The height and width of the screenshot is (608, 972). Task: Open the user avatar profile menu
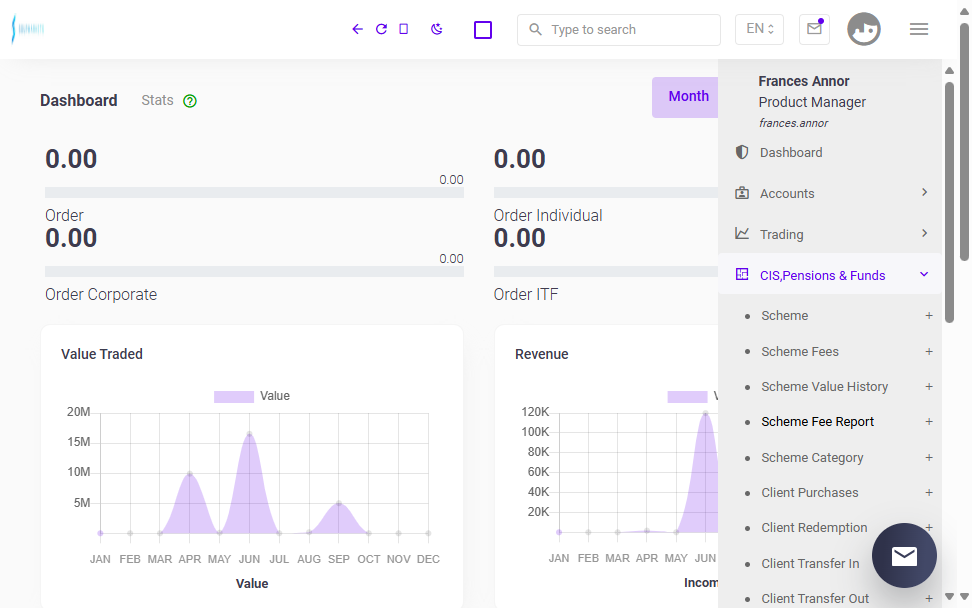tap(864, 29)
